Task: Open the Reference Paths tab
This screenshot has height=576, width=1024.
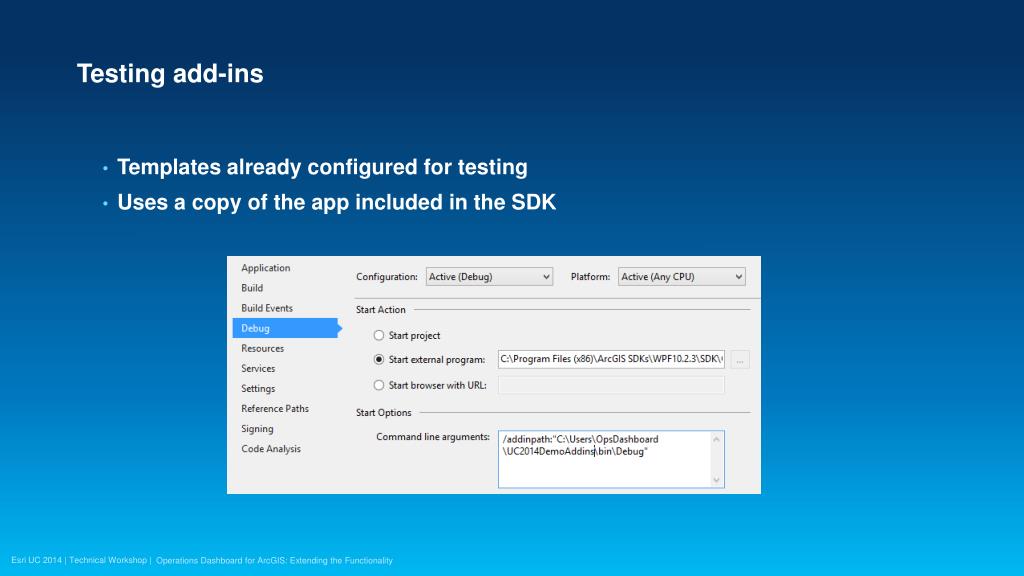Action: click(275, 408)
